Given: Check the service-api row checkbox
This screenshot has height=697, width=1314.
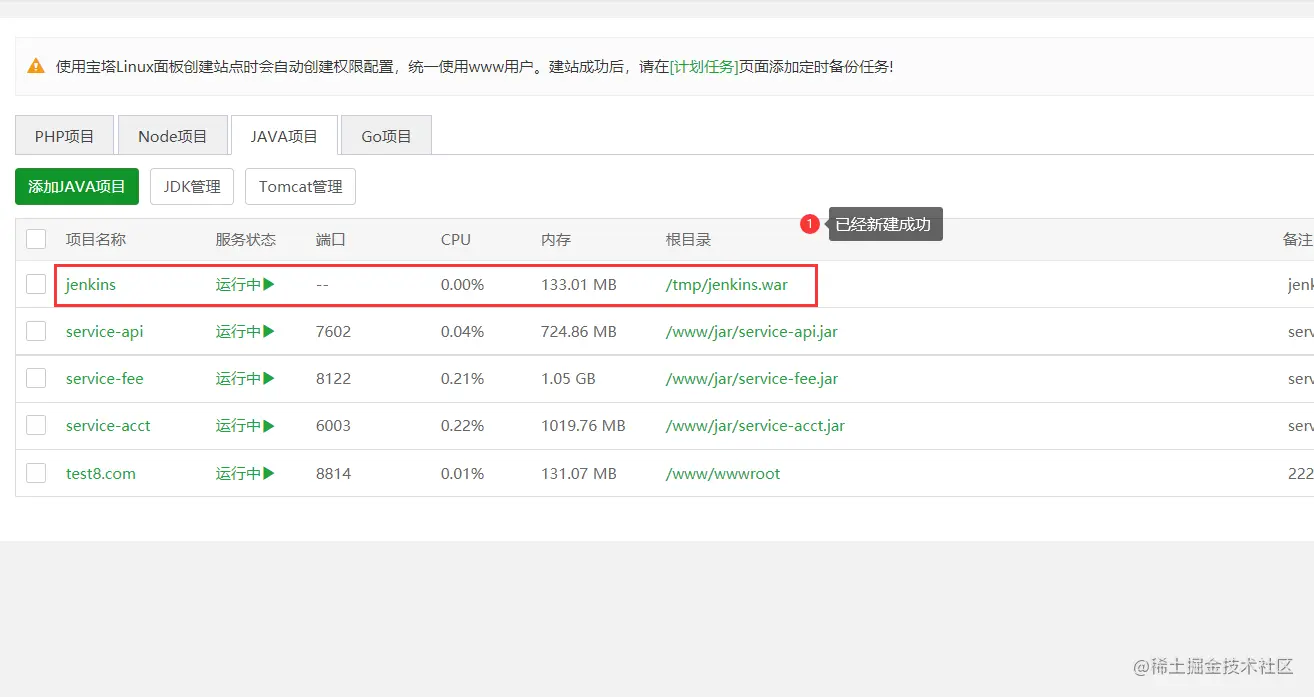Looking at the screenshot, I should coord(36,331).
